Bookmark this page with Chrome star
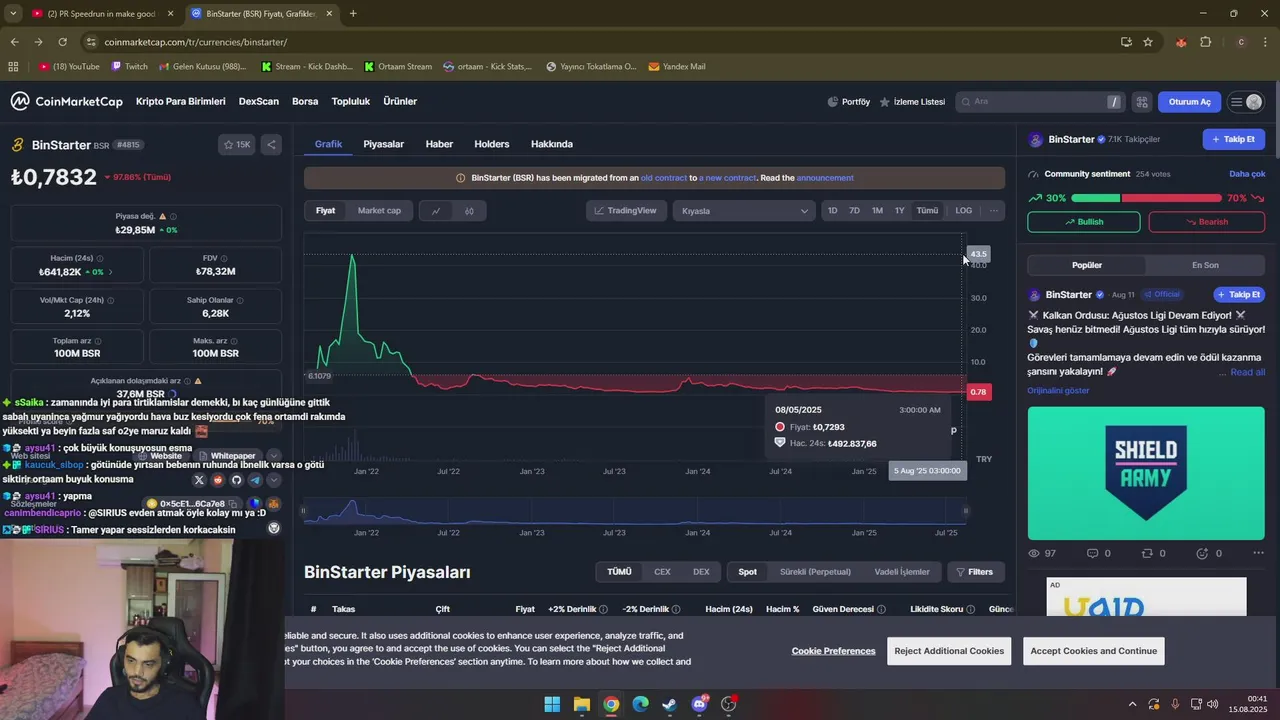 [x=1148, y=42]
